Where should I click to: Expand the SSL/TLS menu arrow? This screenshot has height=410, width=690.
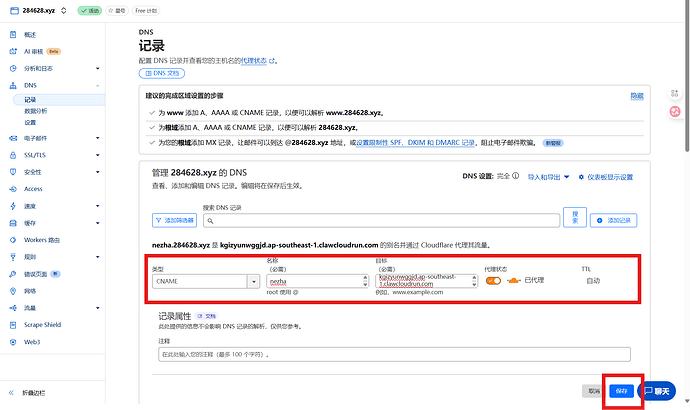click(98, 155)
